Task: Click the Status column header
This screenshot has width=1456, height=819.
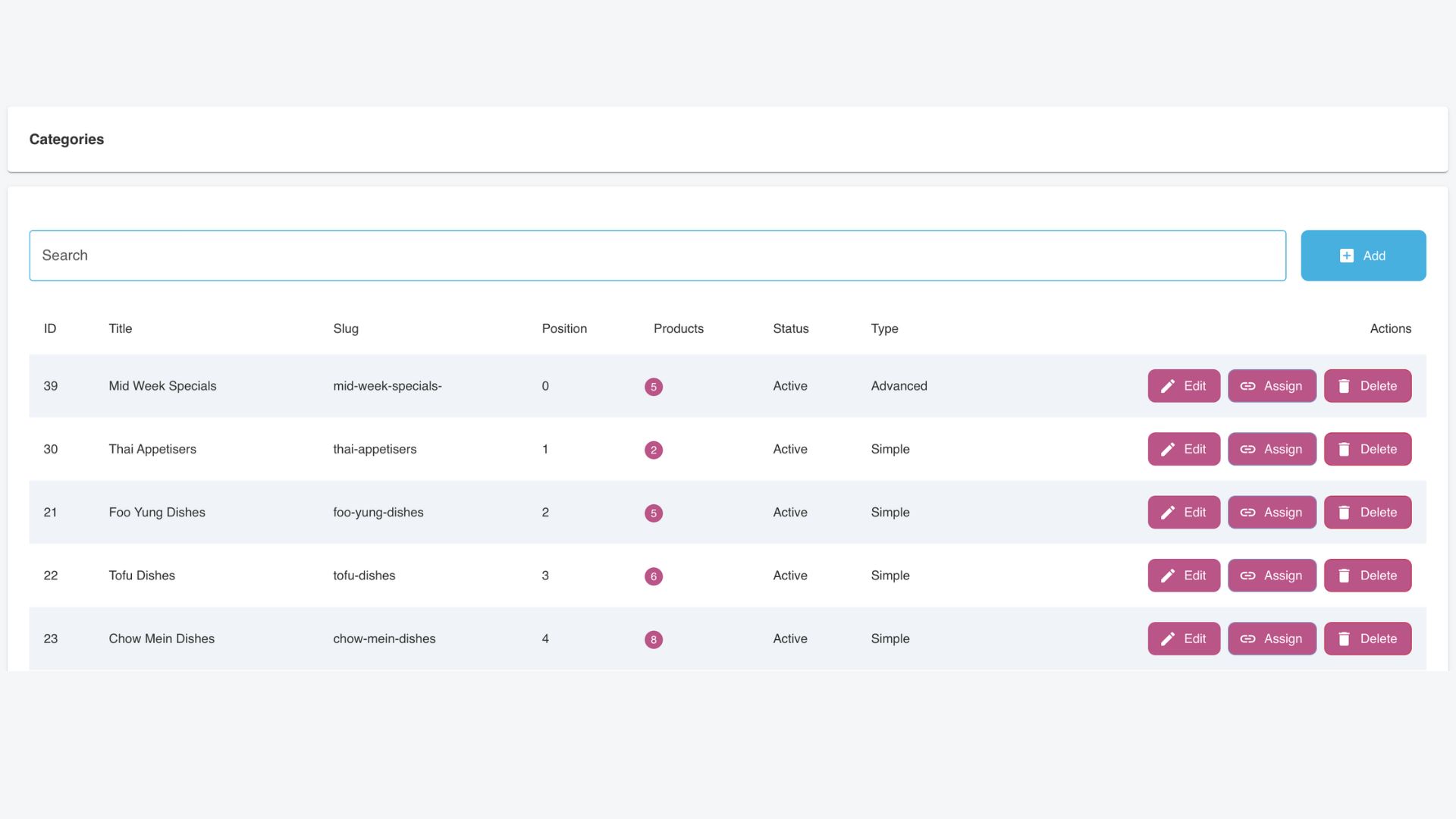Action: coord(790,328)
